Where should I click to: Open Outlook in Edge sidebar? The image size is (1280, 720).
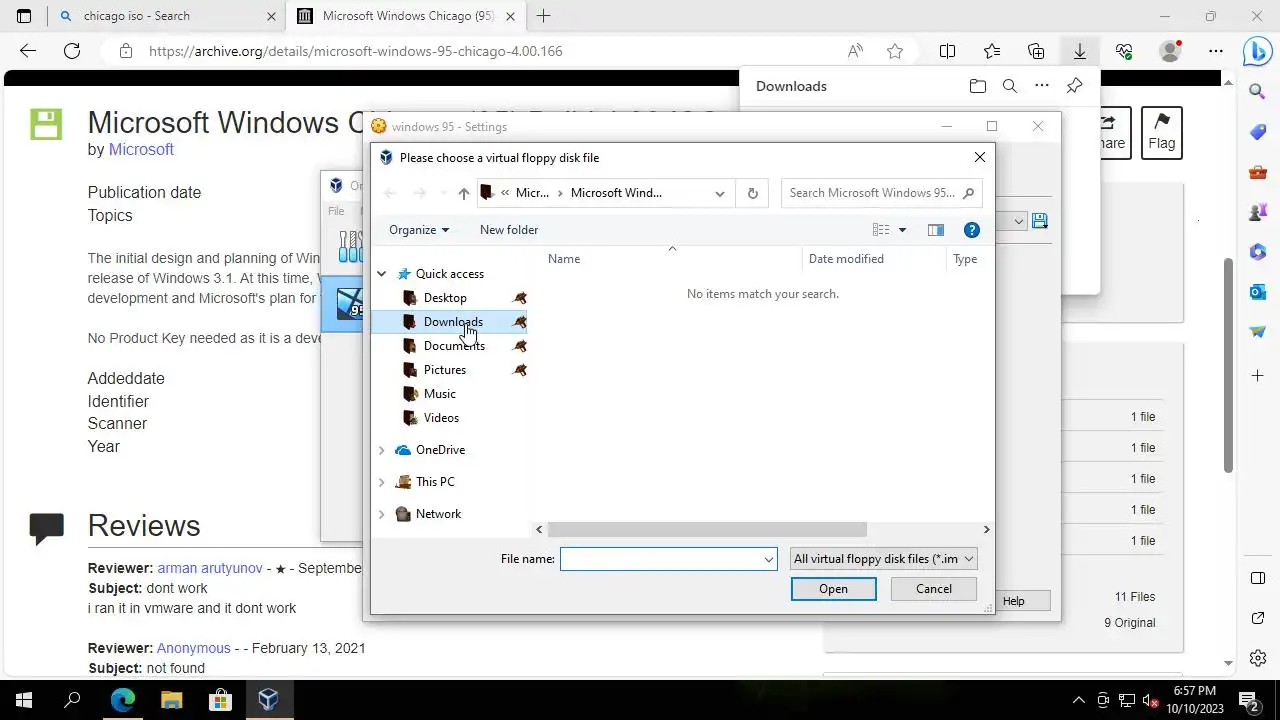tap(1258, 292)
